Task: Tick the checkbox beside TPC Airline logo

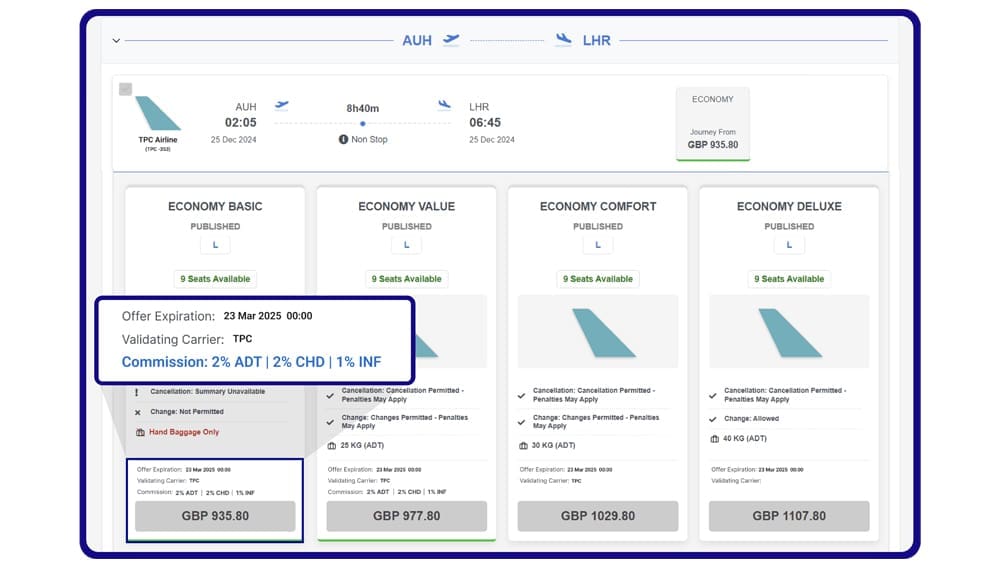Action: click(125, 89)
